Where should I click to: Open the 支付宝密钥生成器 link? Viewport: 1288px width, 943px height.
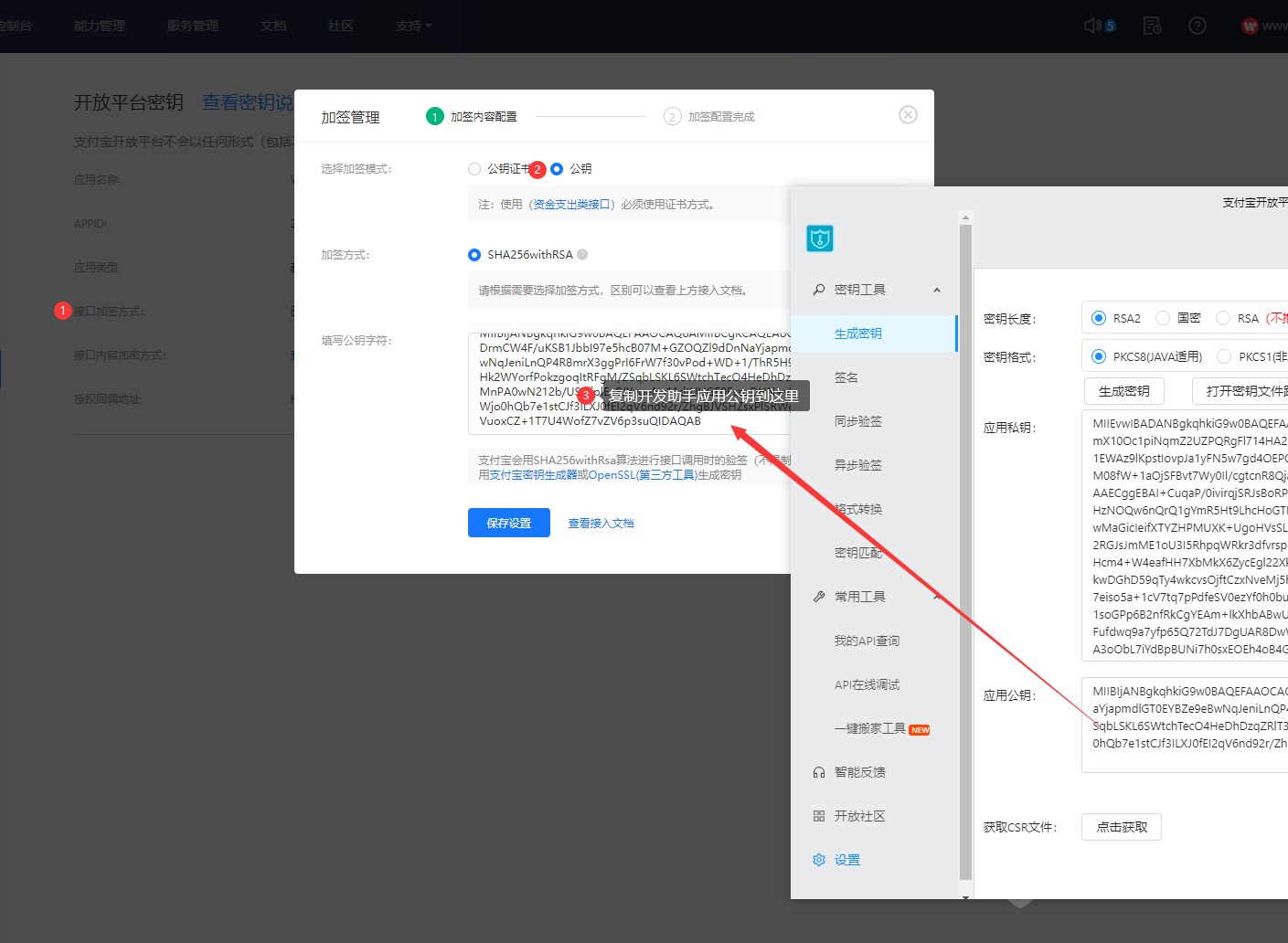tap(533, 475)
